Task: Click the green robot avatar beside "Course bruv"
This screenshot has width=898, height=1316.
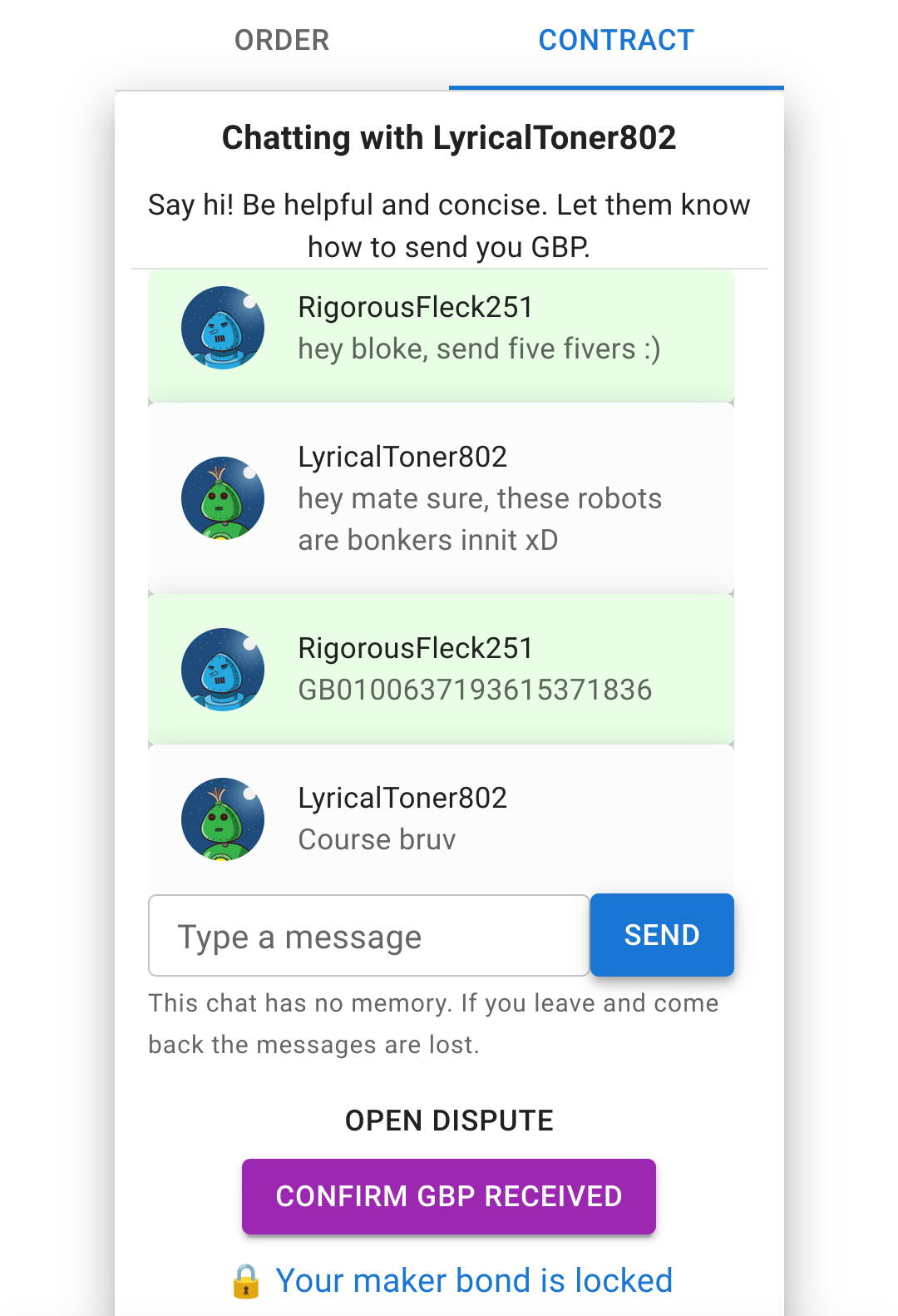Action: 223,819
